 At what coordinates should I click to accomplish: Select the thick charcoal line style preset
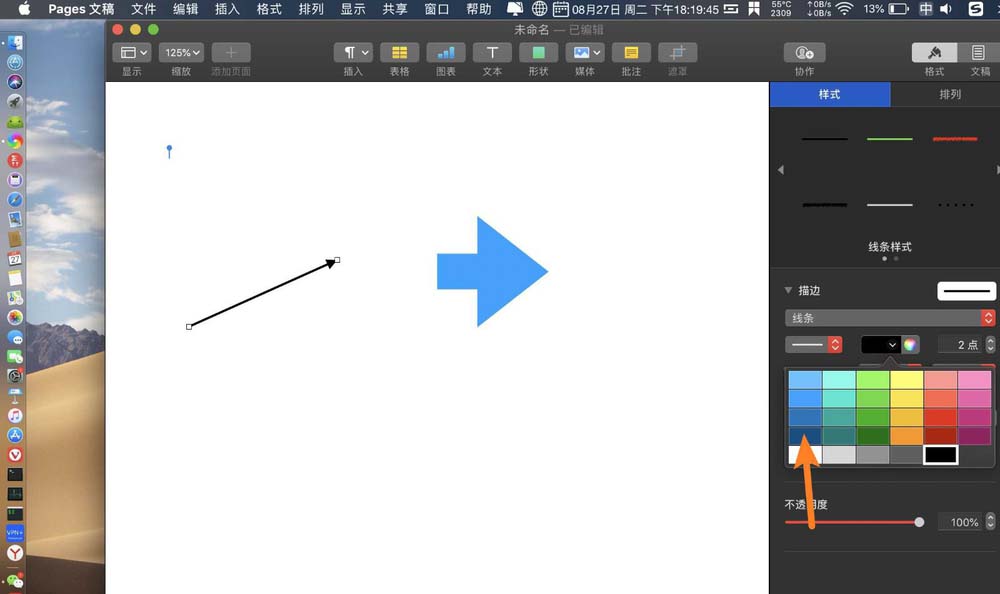tap(825, 205)
